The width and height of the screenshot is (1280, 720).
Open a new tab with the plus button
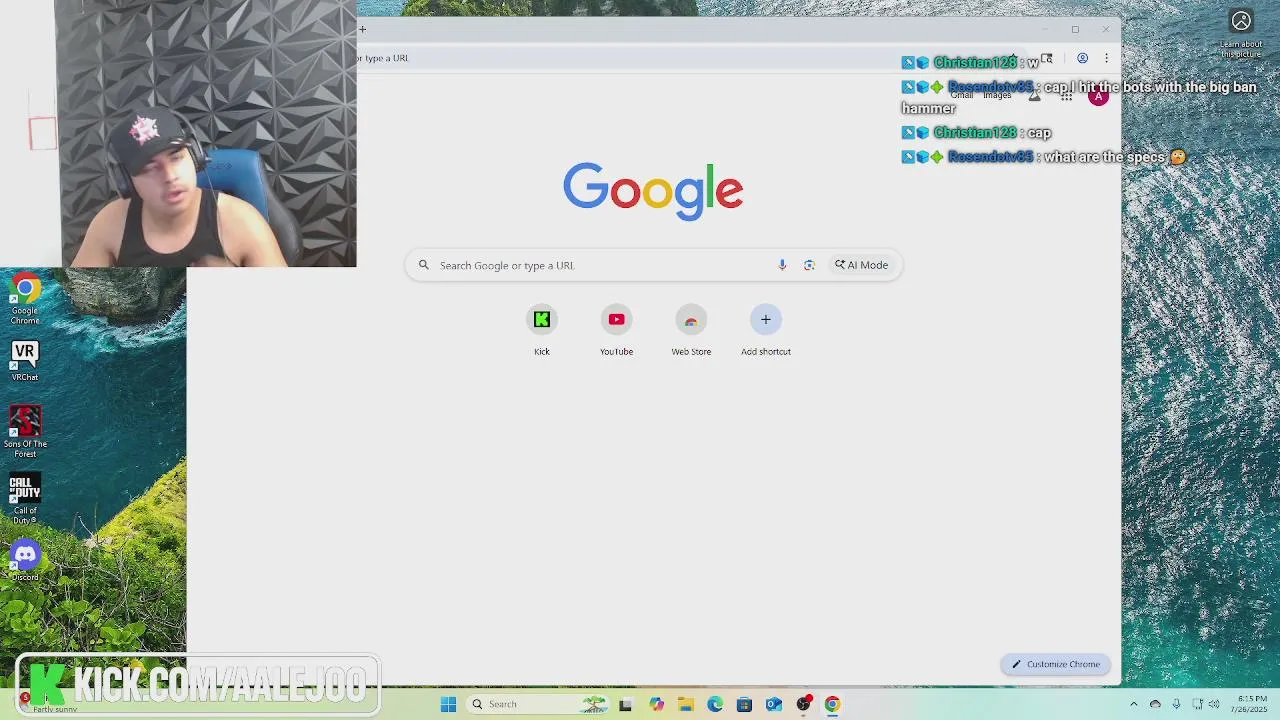363,29
